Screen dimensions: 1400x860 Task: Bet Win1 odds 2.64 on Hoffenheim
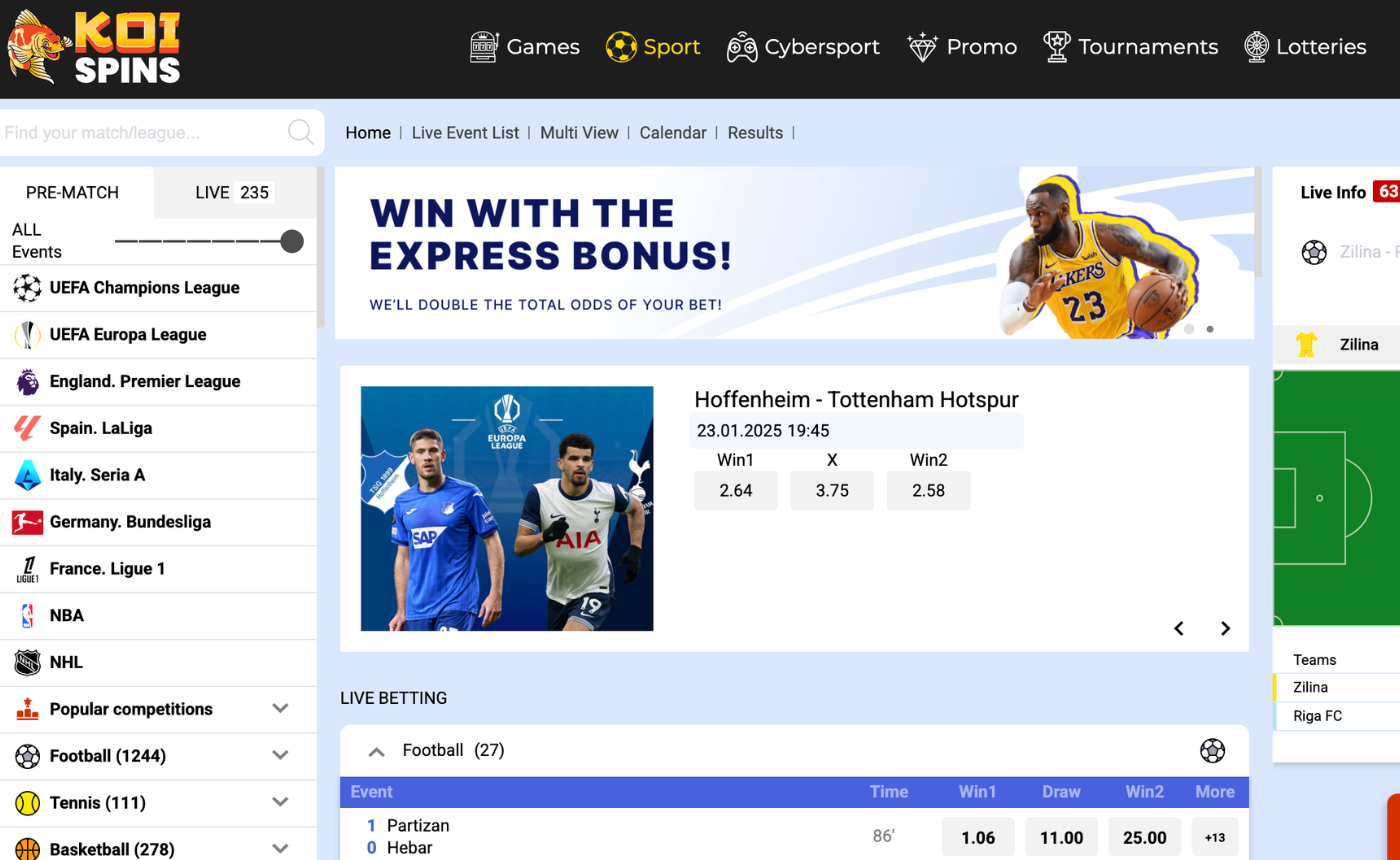(736, 491)
